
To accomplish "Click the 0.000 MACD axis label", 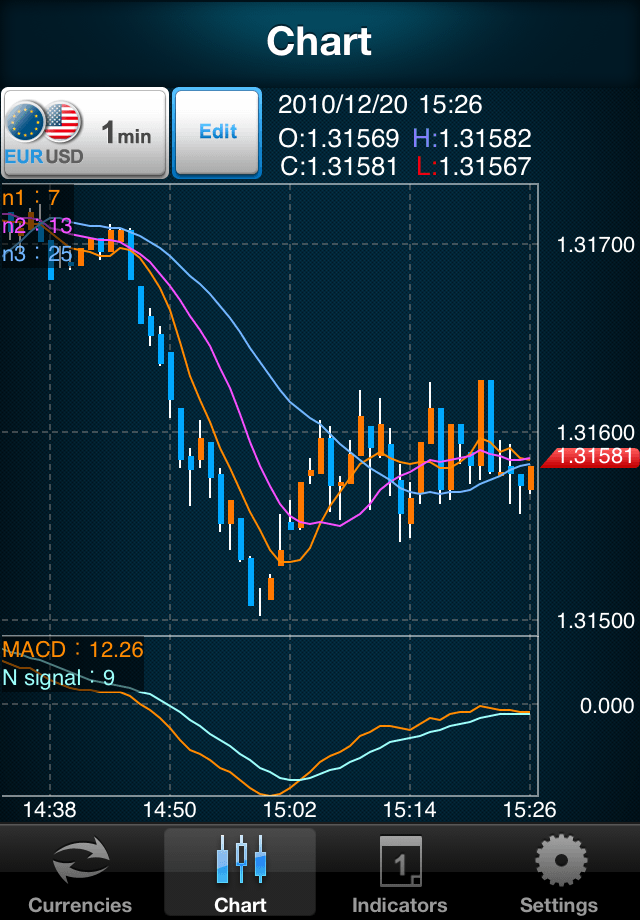I will click(x=607, y=705).
